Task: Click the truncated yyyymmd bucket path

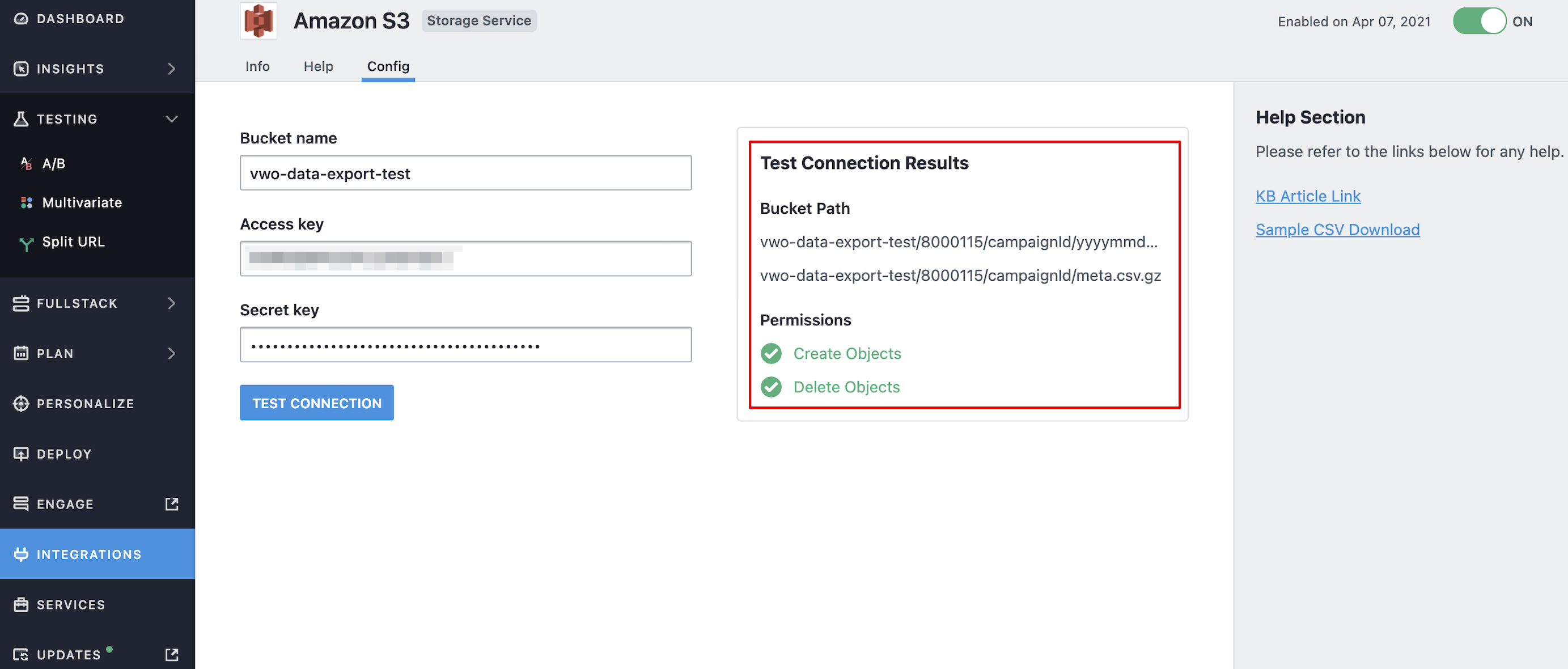Action: coord(959,242)
